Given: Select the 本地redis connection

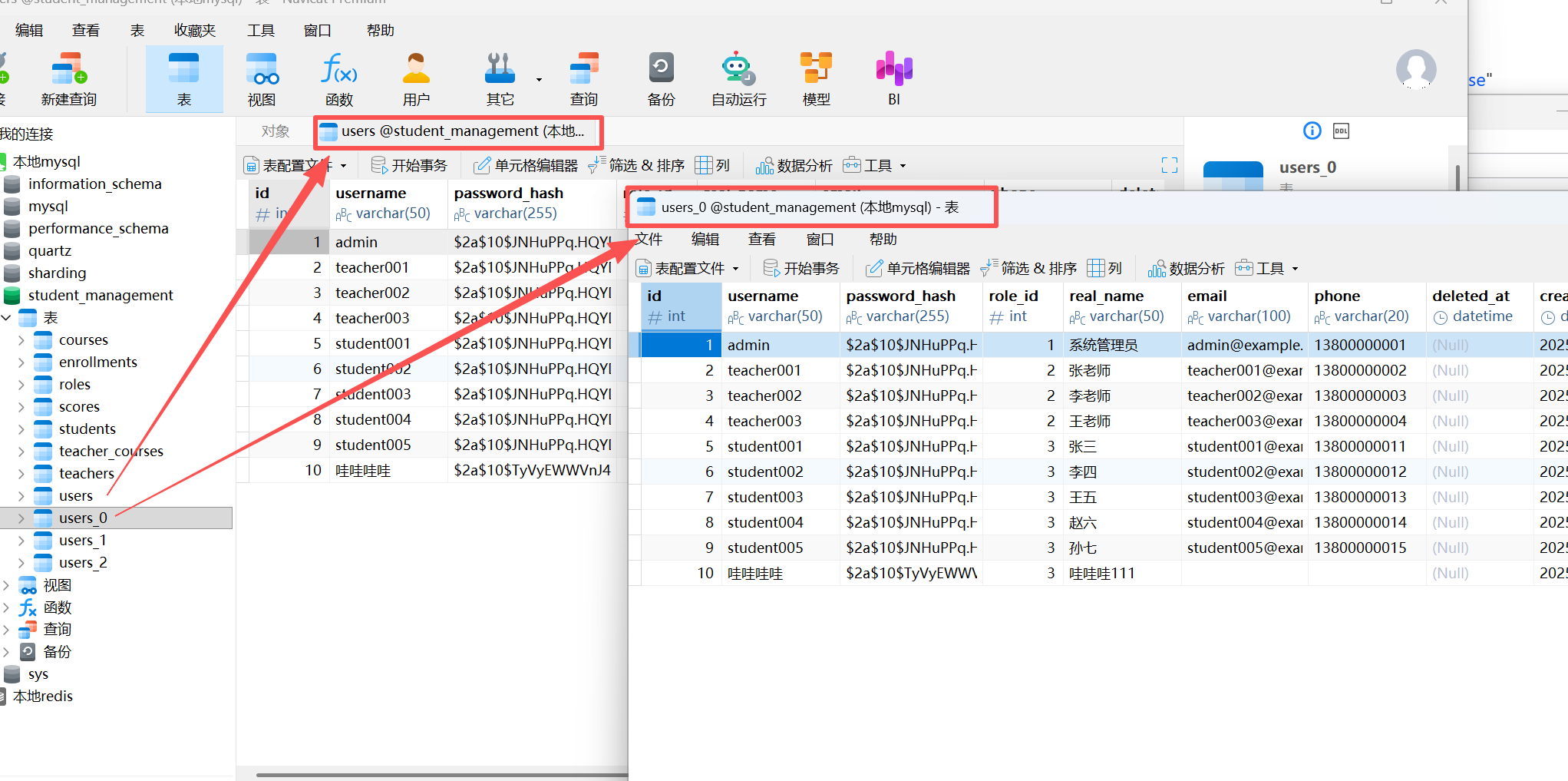Looking at the screenshot, I should (43, 696).
